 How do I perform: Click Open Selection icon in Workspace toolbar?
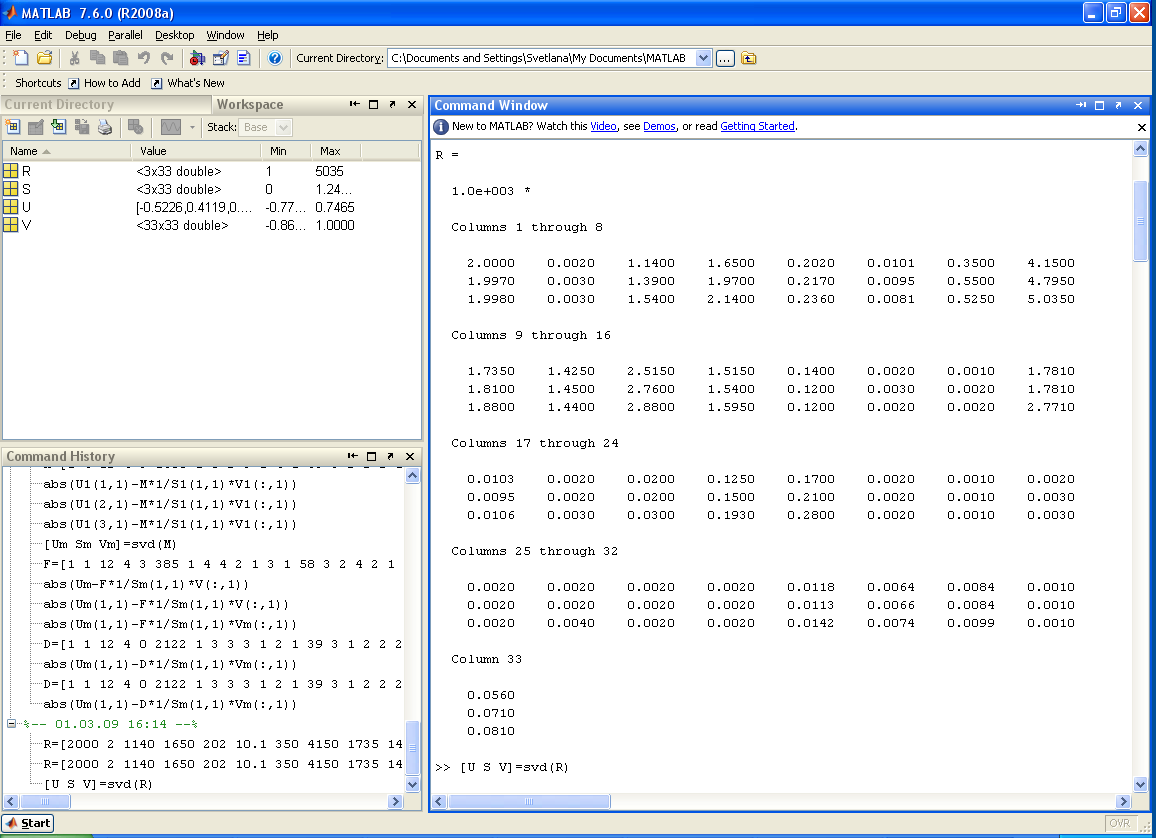pos(35,127)
